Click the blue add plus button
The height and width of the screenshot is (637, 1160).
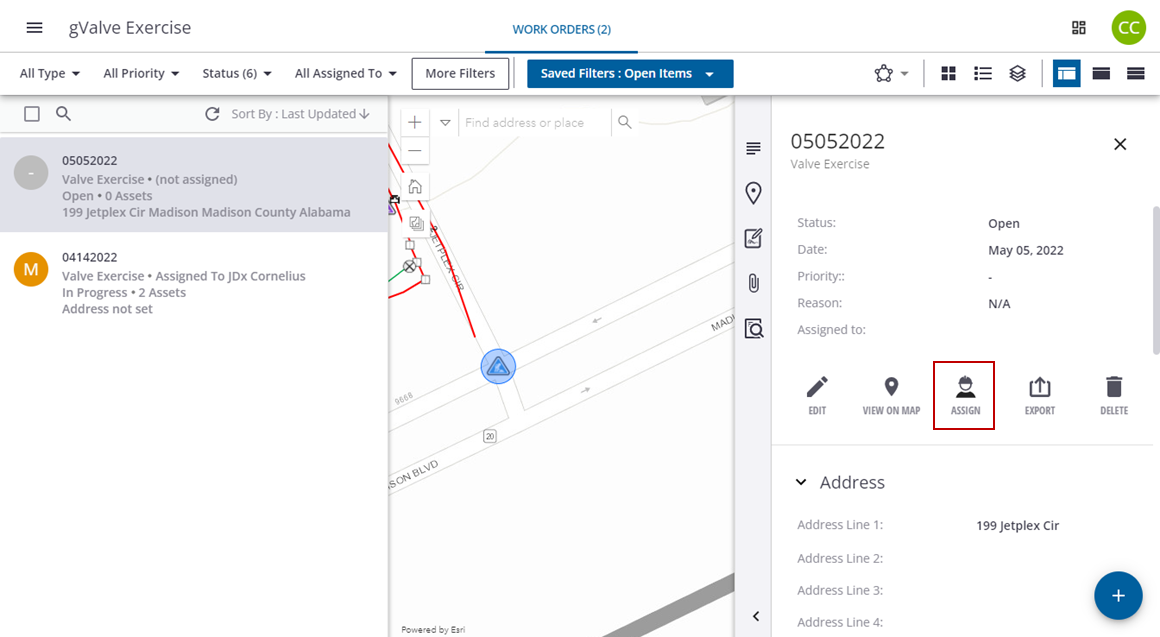pos(1118,596)
